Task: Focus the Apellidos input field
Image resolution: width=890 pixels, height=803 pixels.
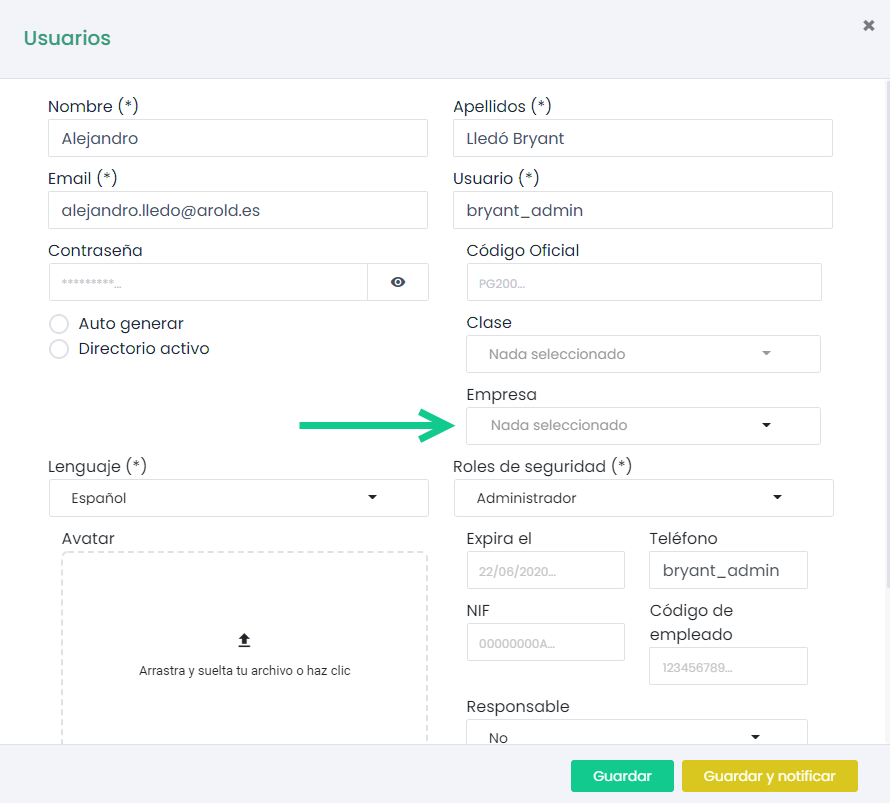Action: (642, 138)
